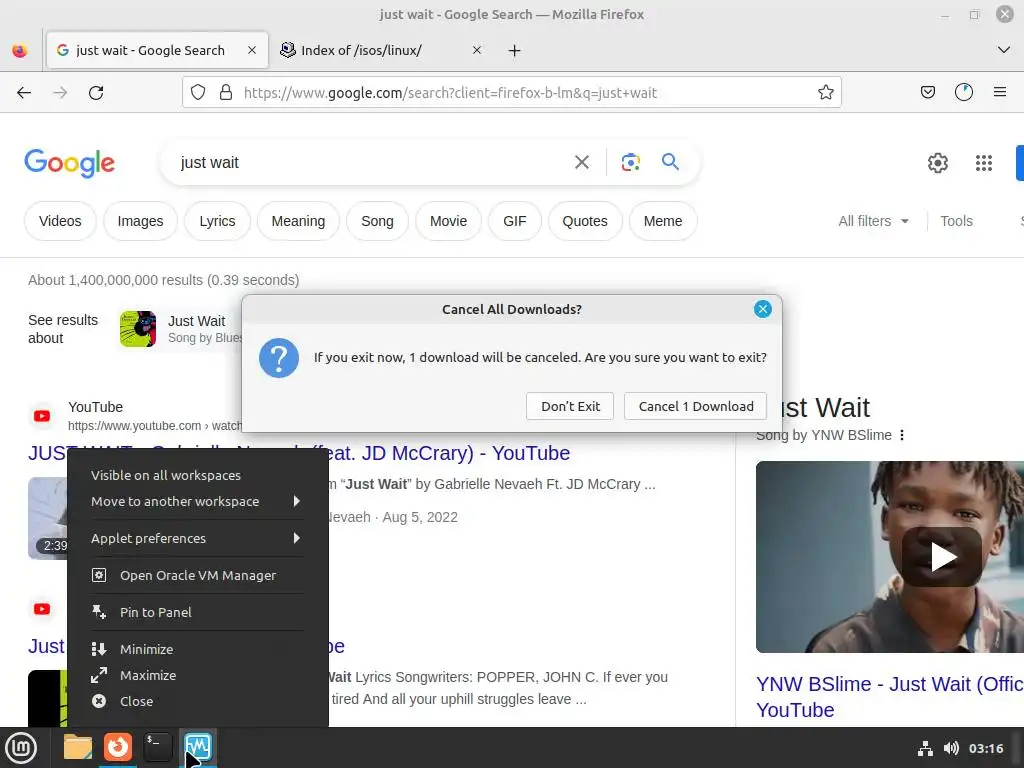Open a new tab with plus button
Screen dimensions: 1024x768
[515, 50]
